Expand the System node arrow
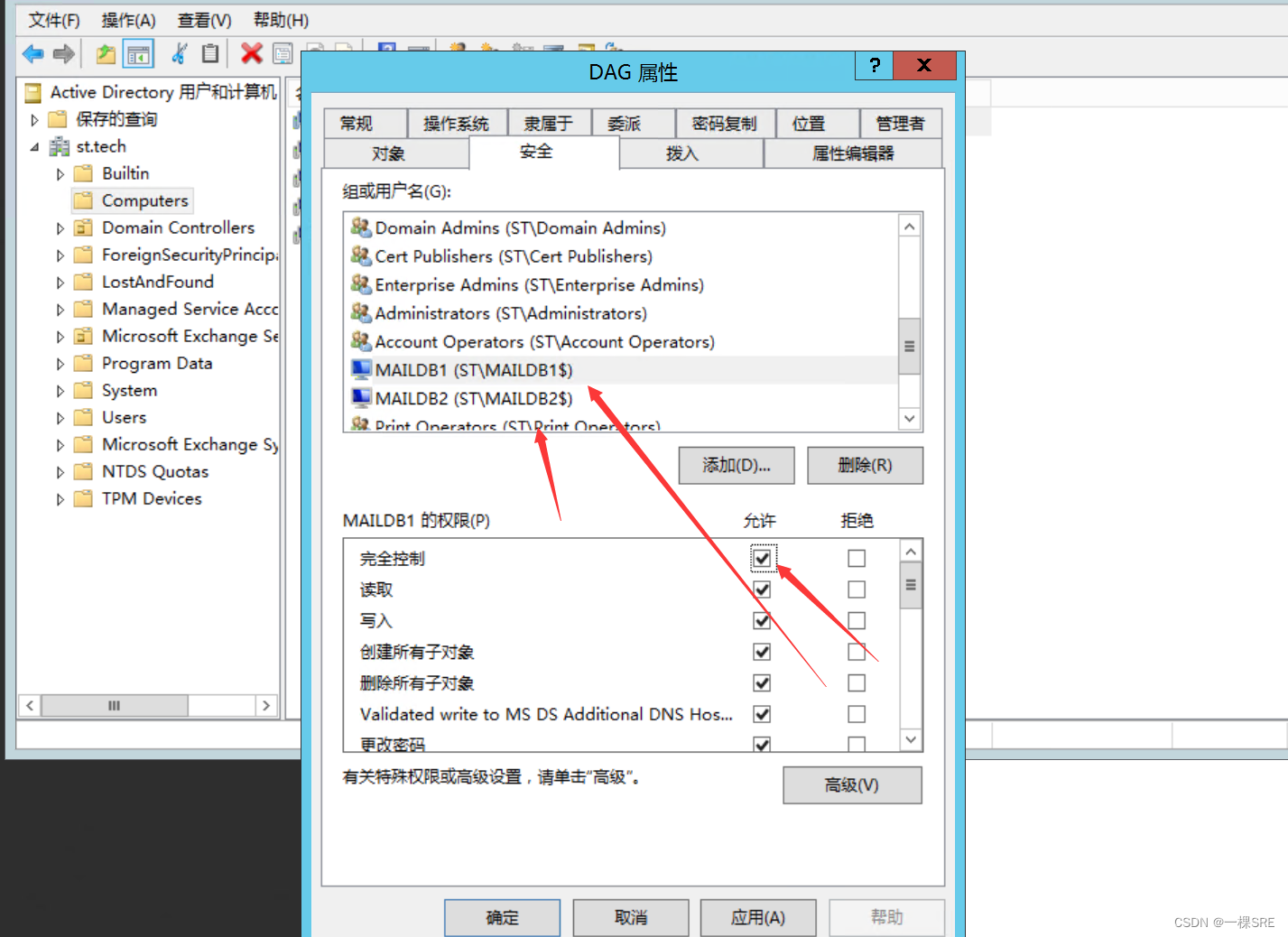Image resolution: width=1288 pixels, height=937 pixels. pyautogui.click(x=60, y=390)
